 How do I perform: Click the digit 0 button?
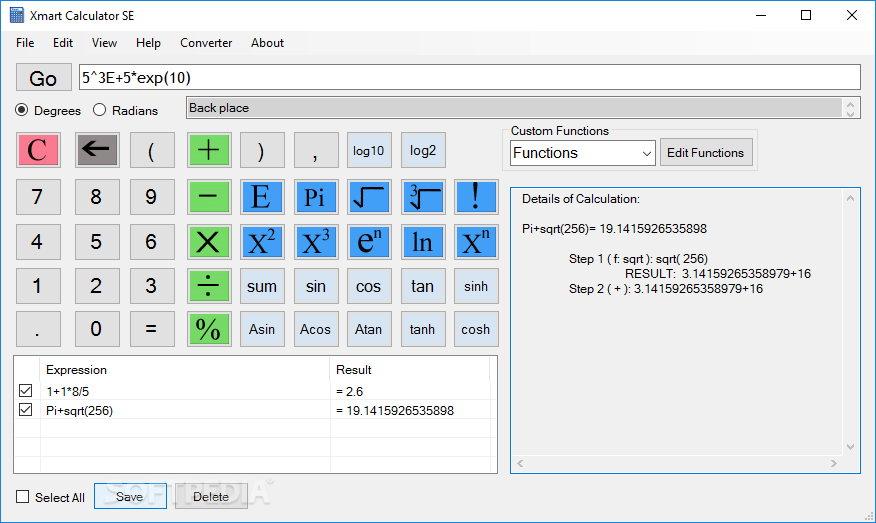pos(97,329)
